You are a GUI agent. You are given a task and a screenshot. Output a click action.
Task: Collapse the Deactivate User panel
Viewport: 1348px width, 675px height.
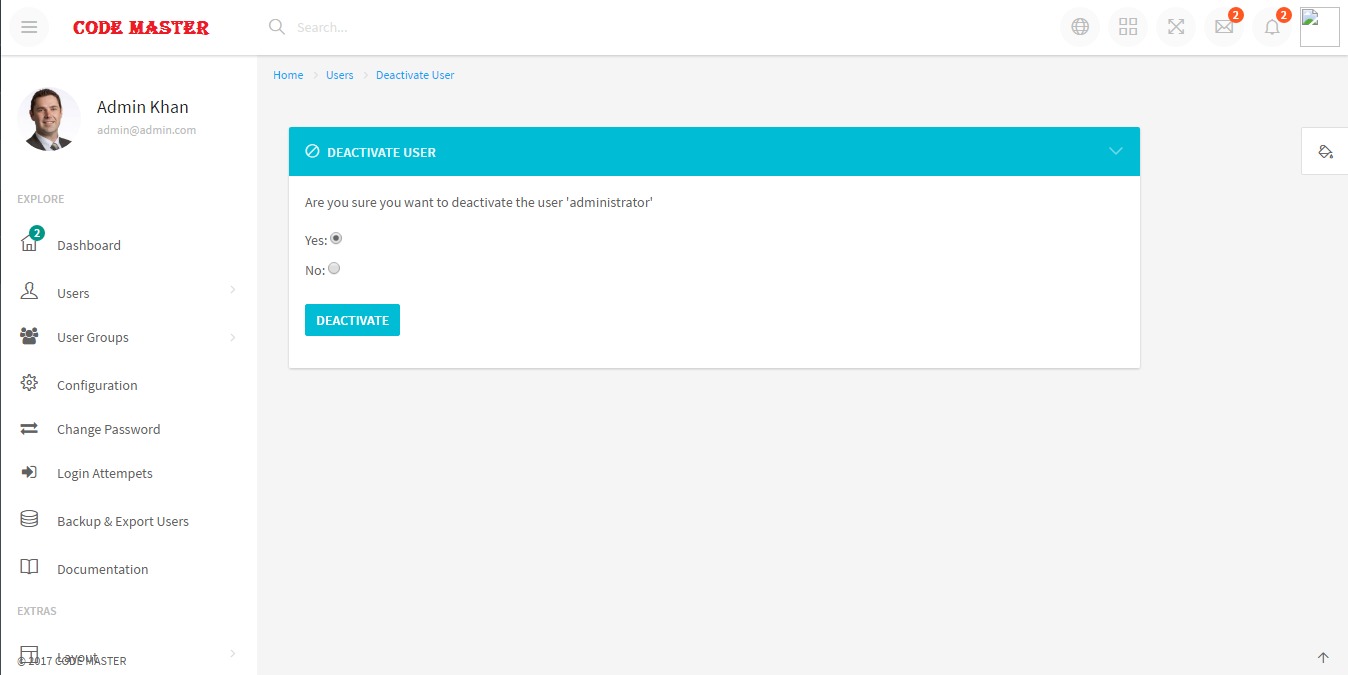(1116, 151)
